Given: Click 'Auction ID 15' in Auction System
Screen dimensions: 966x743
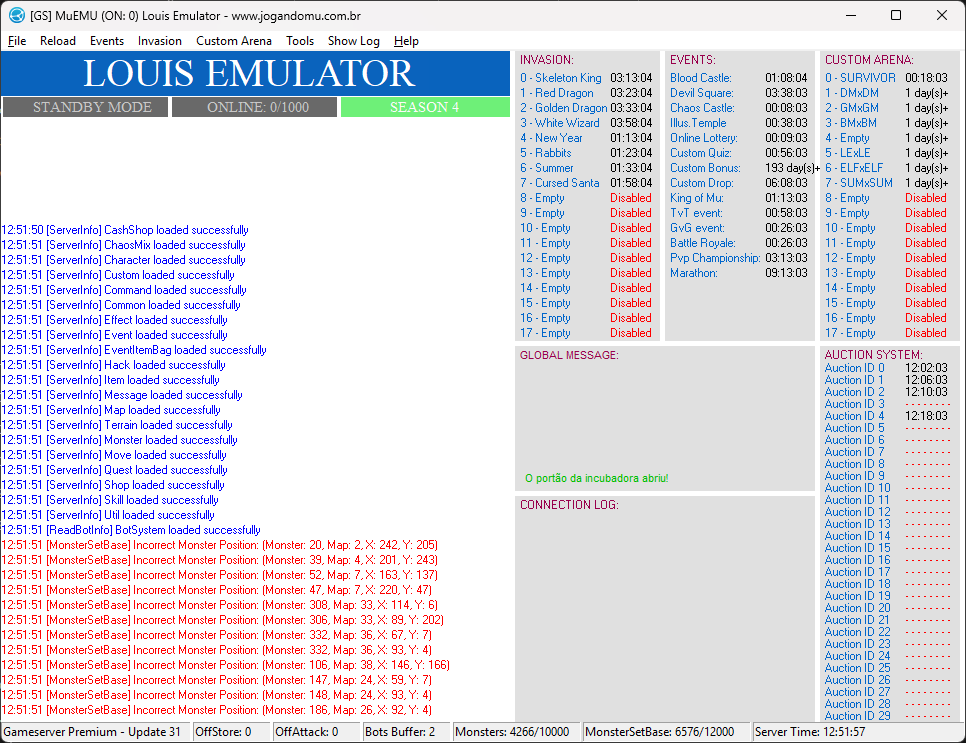Looking at the screenshot, I should [858, 548].
